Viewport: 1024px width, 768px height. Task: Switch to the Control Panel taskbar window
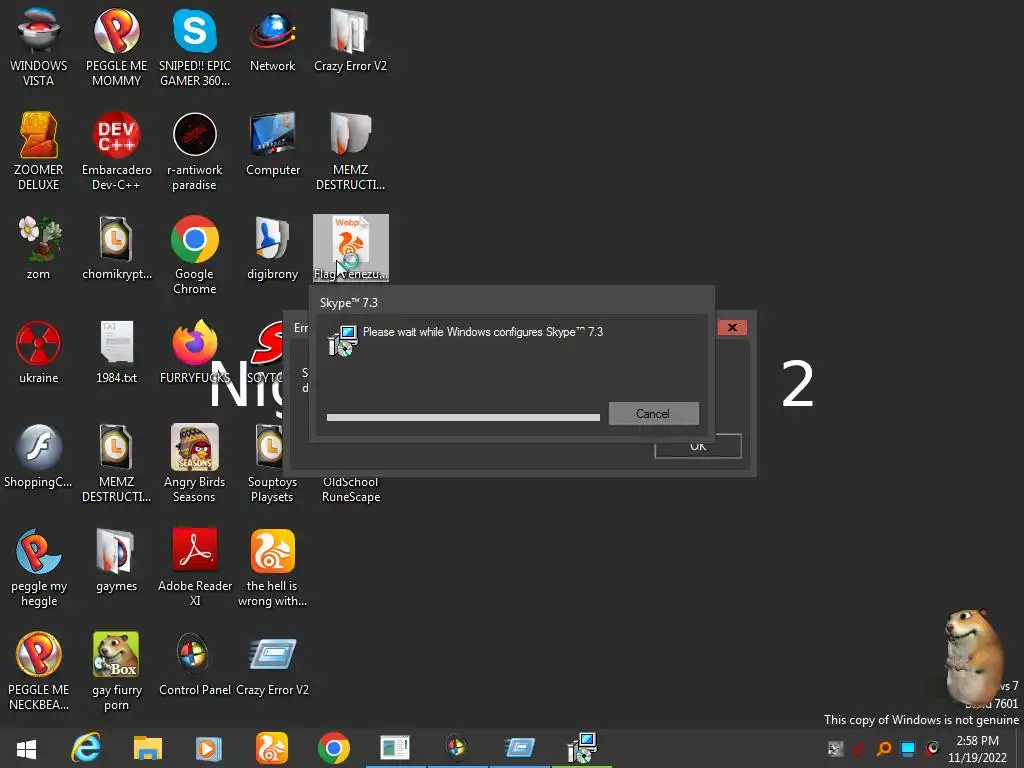point(456,748)
